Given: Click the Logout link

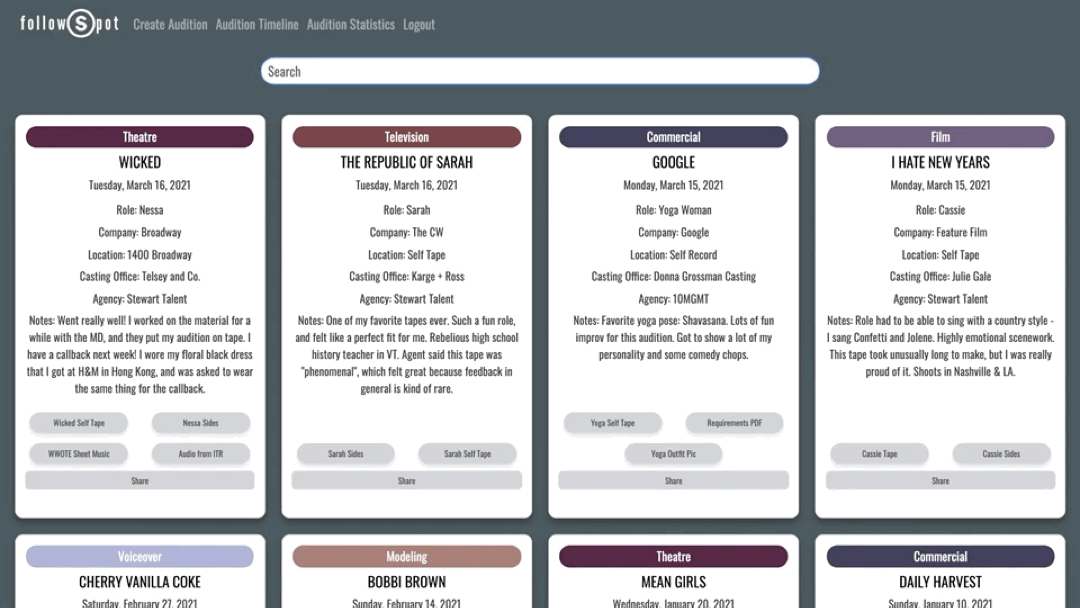Looking at the screenshot, I should pos(419,25).
